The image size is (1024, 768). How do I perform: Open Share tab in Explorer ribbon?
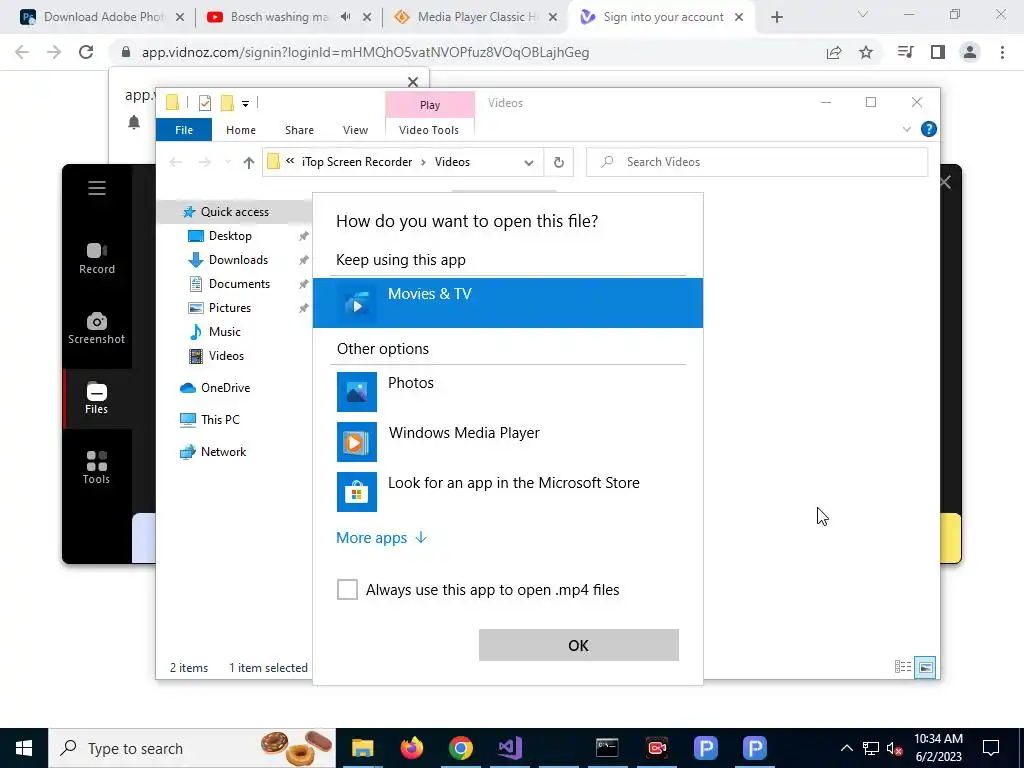coord(299,130)
